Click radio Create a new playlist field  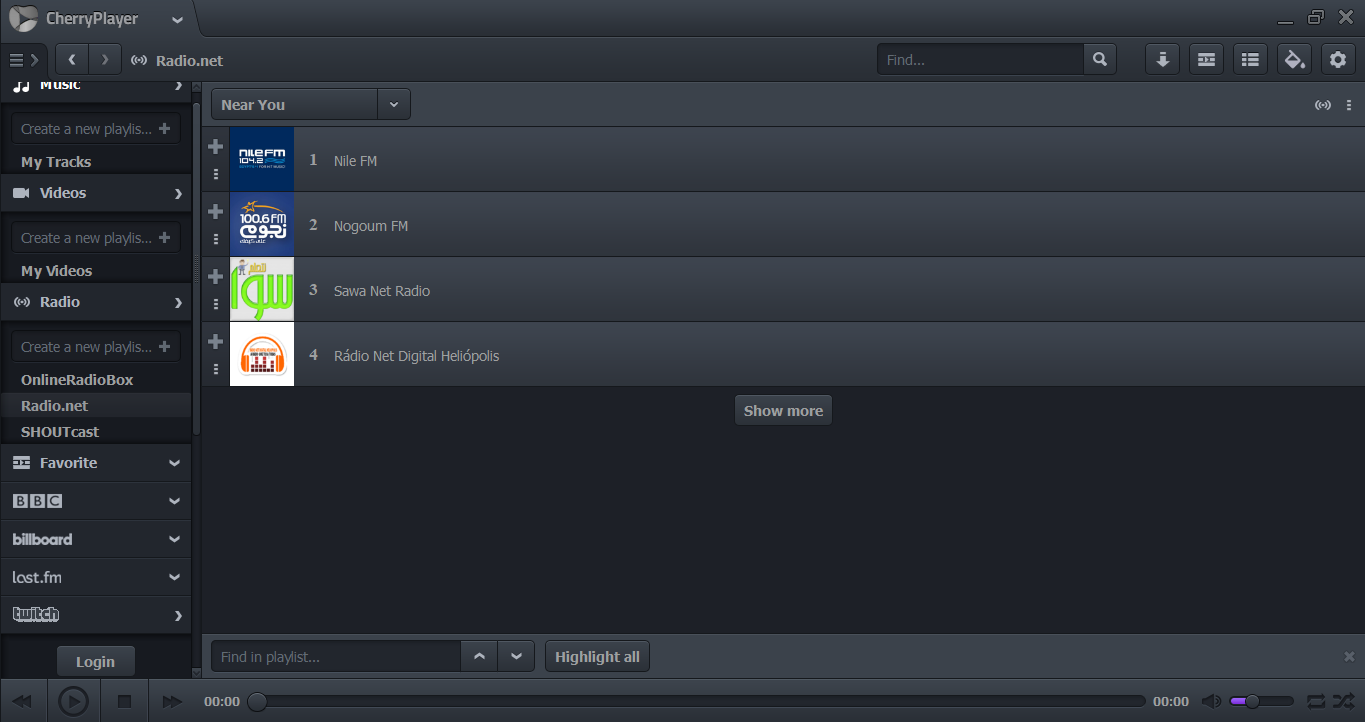96,347
